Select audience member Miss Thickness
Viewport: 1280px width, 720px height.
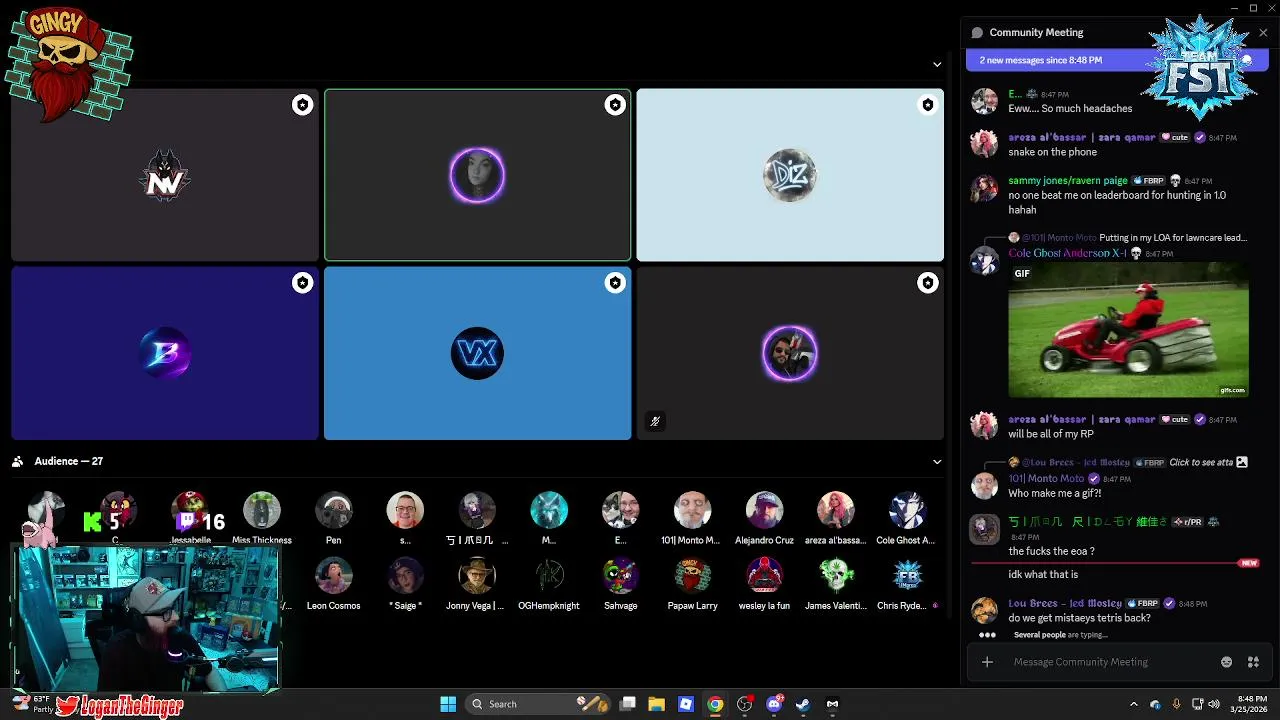tap(262, 516)
